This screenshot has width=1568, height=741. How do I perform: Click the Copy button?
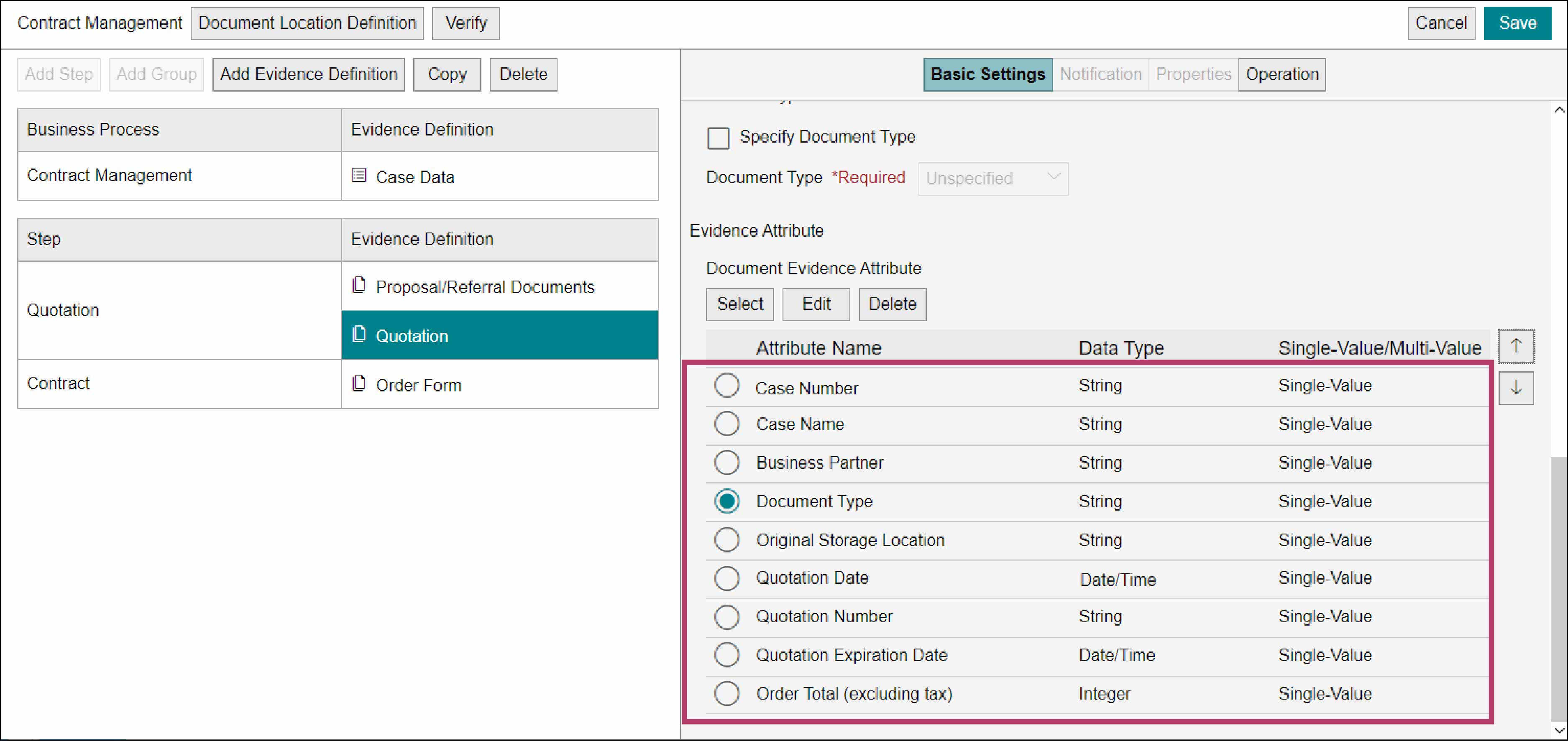pos(447,75)
